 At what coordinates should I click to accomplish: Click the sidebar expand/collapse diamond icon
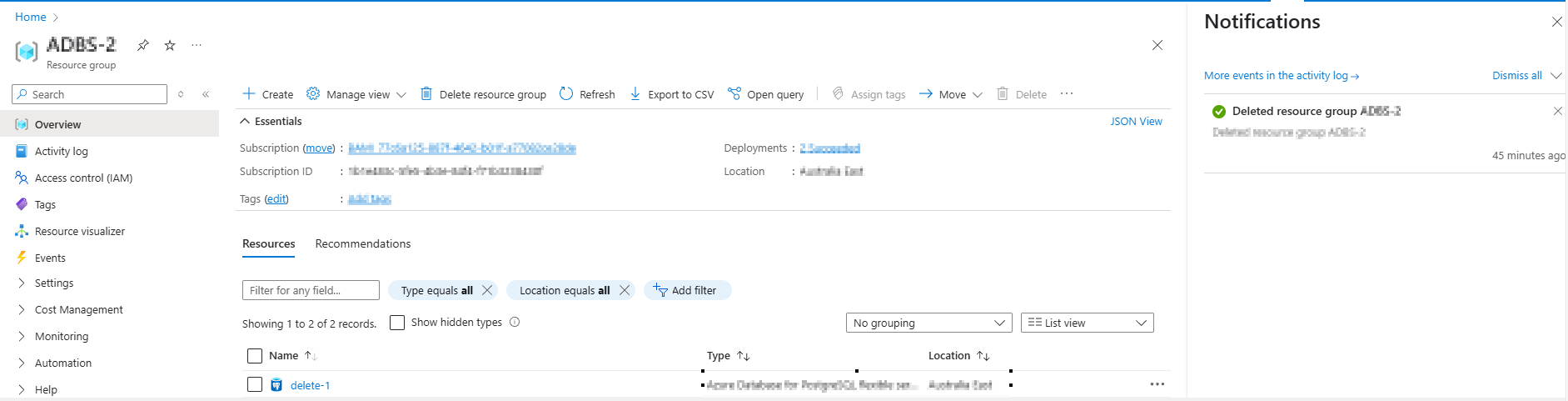[181, 94]
